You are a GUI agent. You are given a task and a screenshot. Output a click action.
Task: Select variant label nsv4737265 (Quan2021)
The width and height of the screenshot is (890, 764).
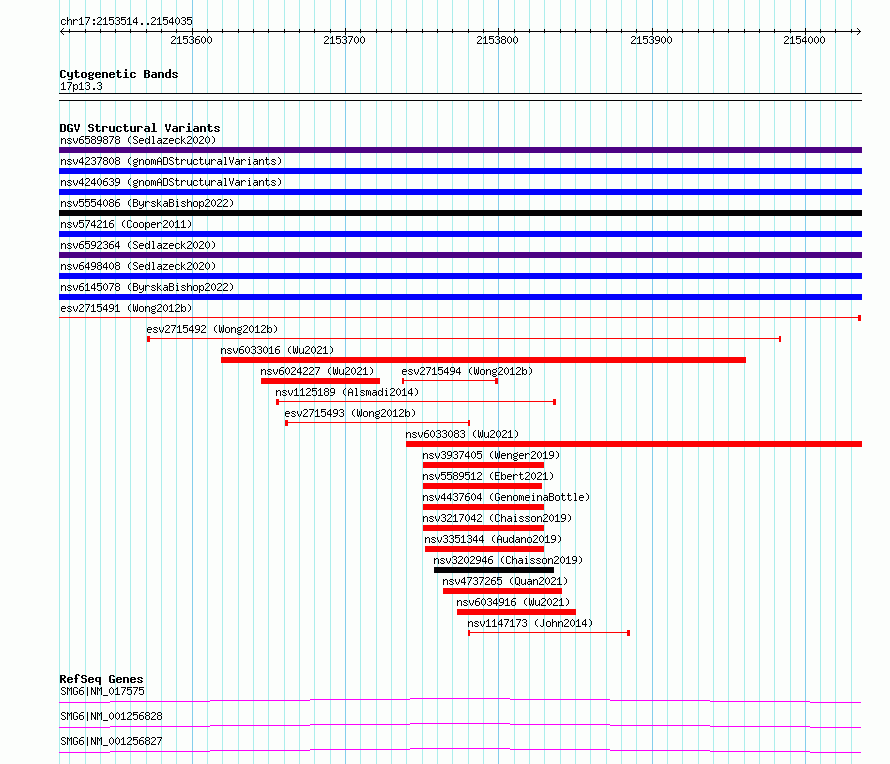coord(505,581)
